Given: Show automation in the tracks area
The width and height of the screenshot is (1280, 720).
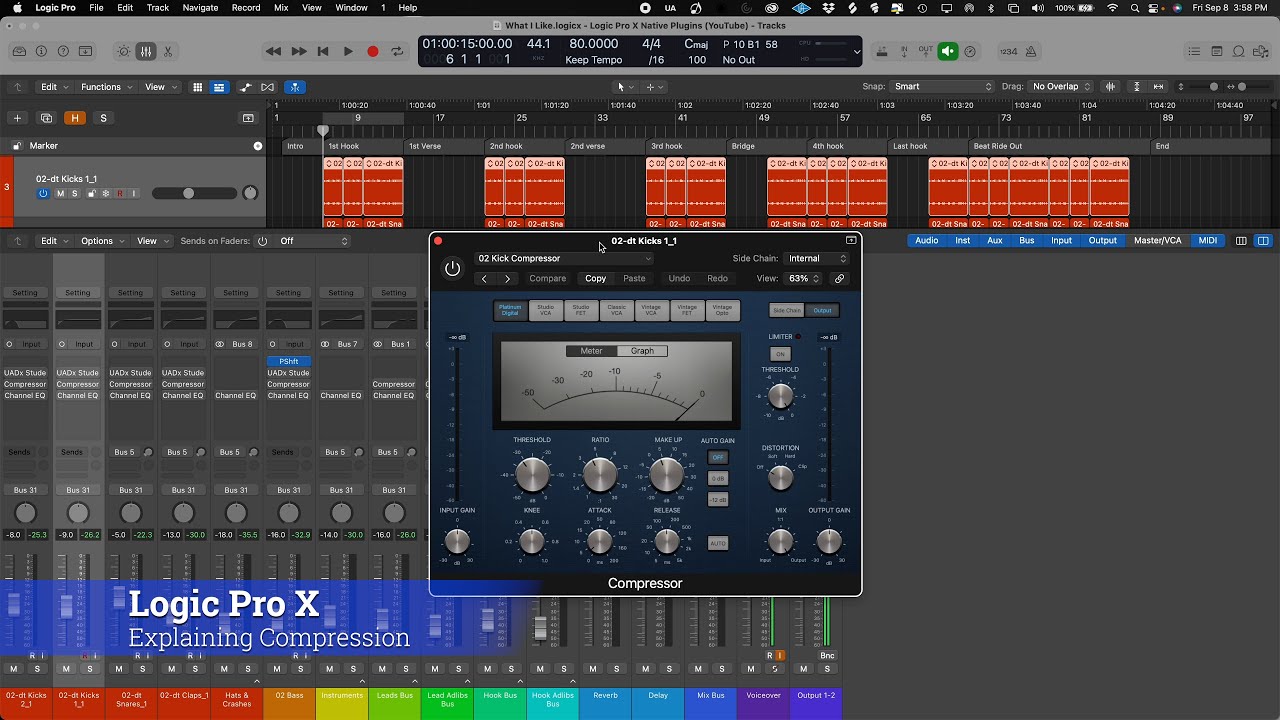Looking at the screenshot, I should [246, 87].
